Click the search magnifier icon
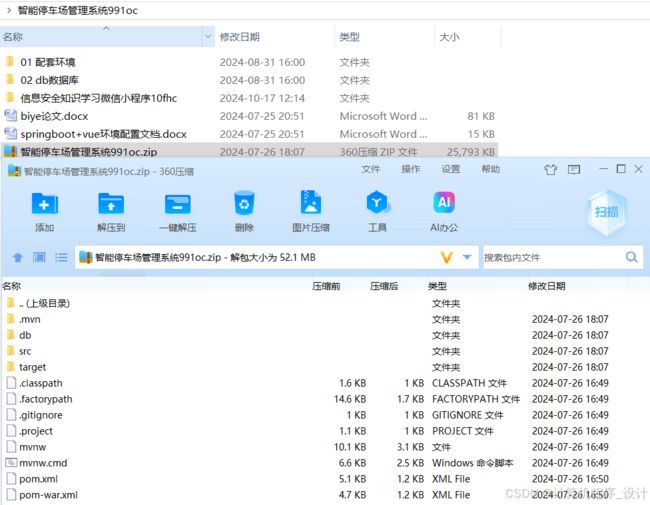The height and width of the screenshot is (505, 650). [x=632, y=257]
